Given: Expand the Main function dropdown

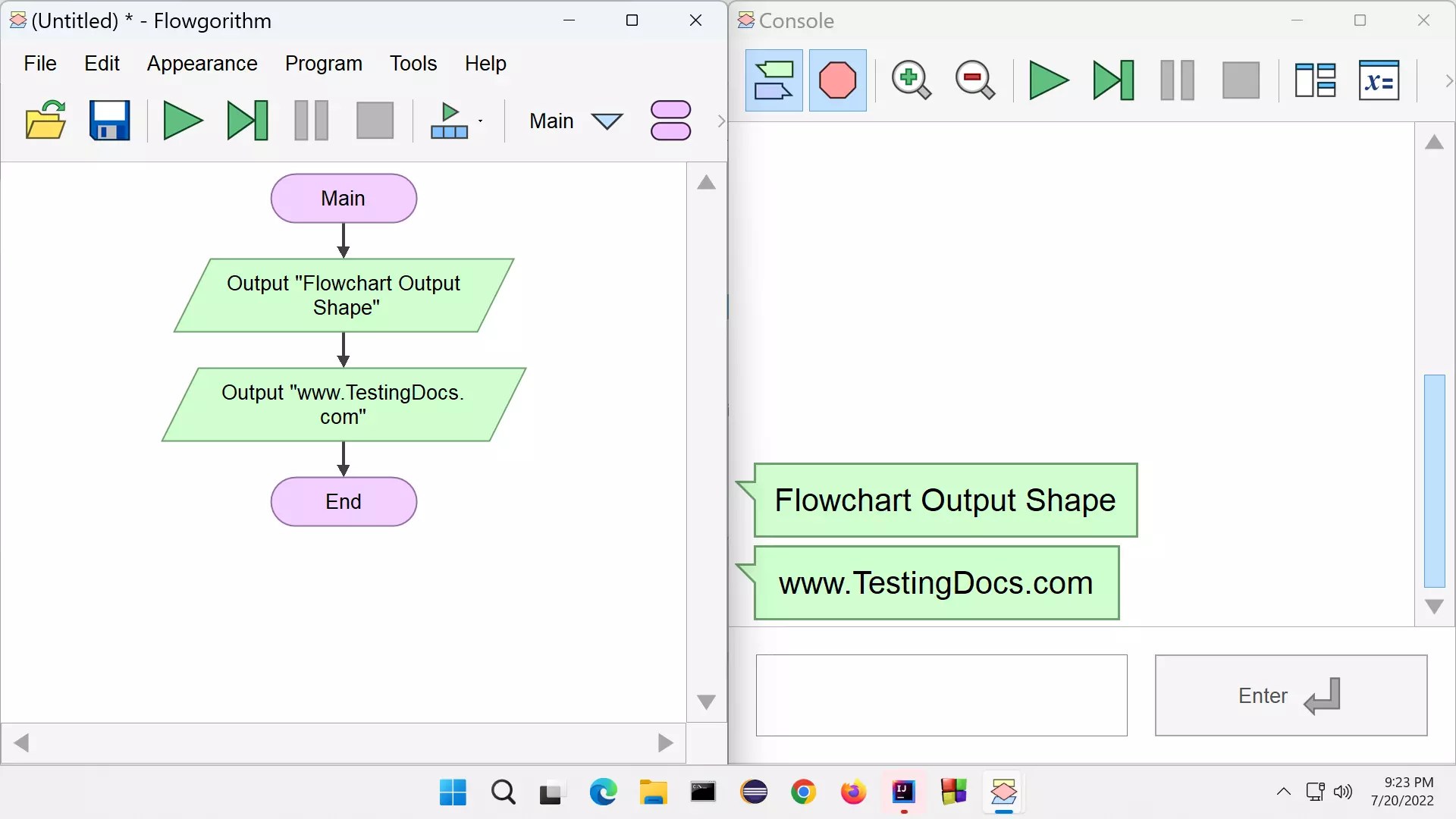Looking at the screenshot, I should point(607,121).
